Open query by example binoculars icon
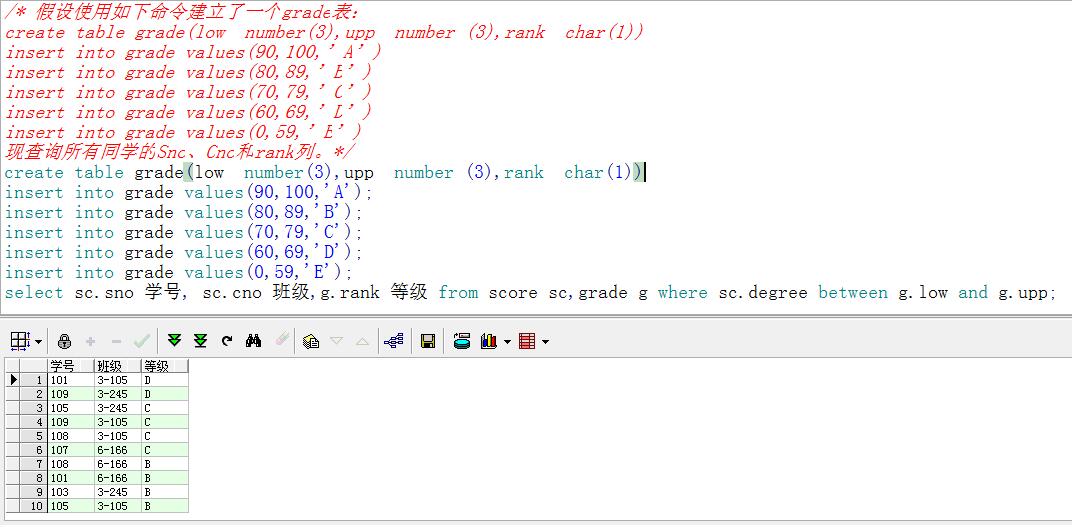The width and height of the screenshot is (1072, 527). coord(254,340)
